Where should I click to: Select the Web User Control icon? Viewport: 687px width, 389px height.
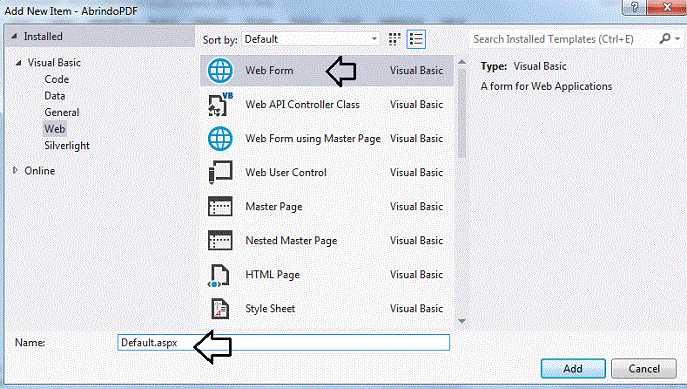click(220, 172)
